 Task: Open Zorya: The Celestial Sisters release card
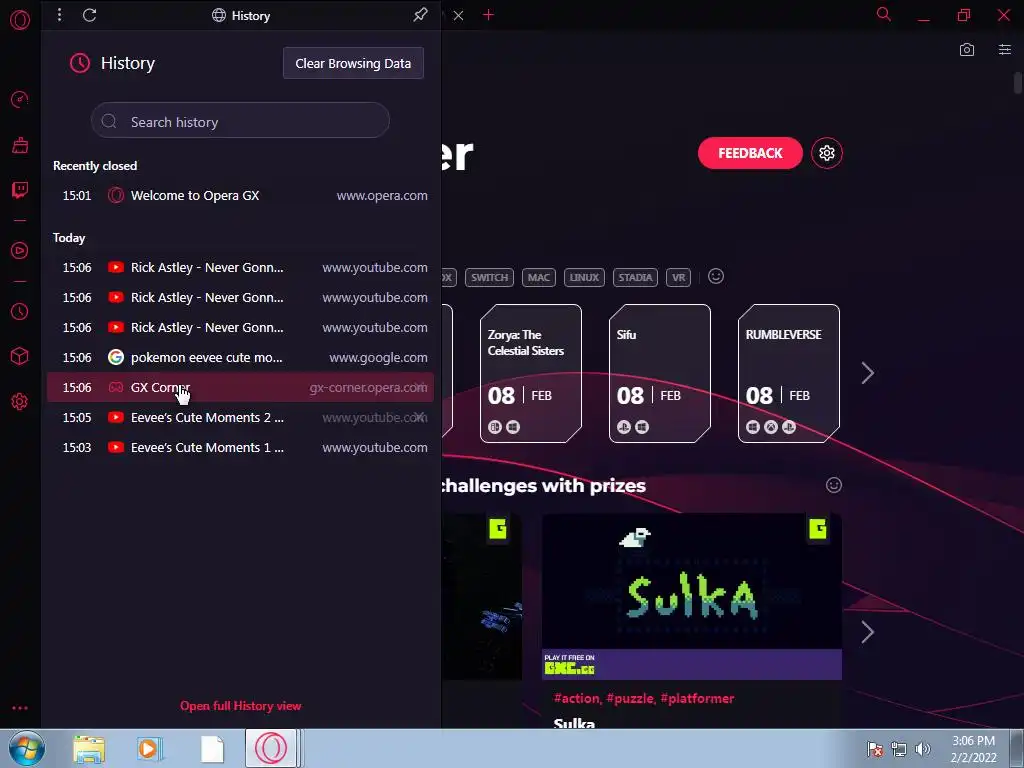[531, 374]
